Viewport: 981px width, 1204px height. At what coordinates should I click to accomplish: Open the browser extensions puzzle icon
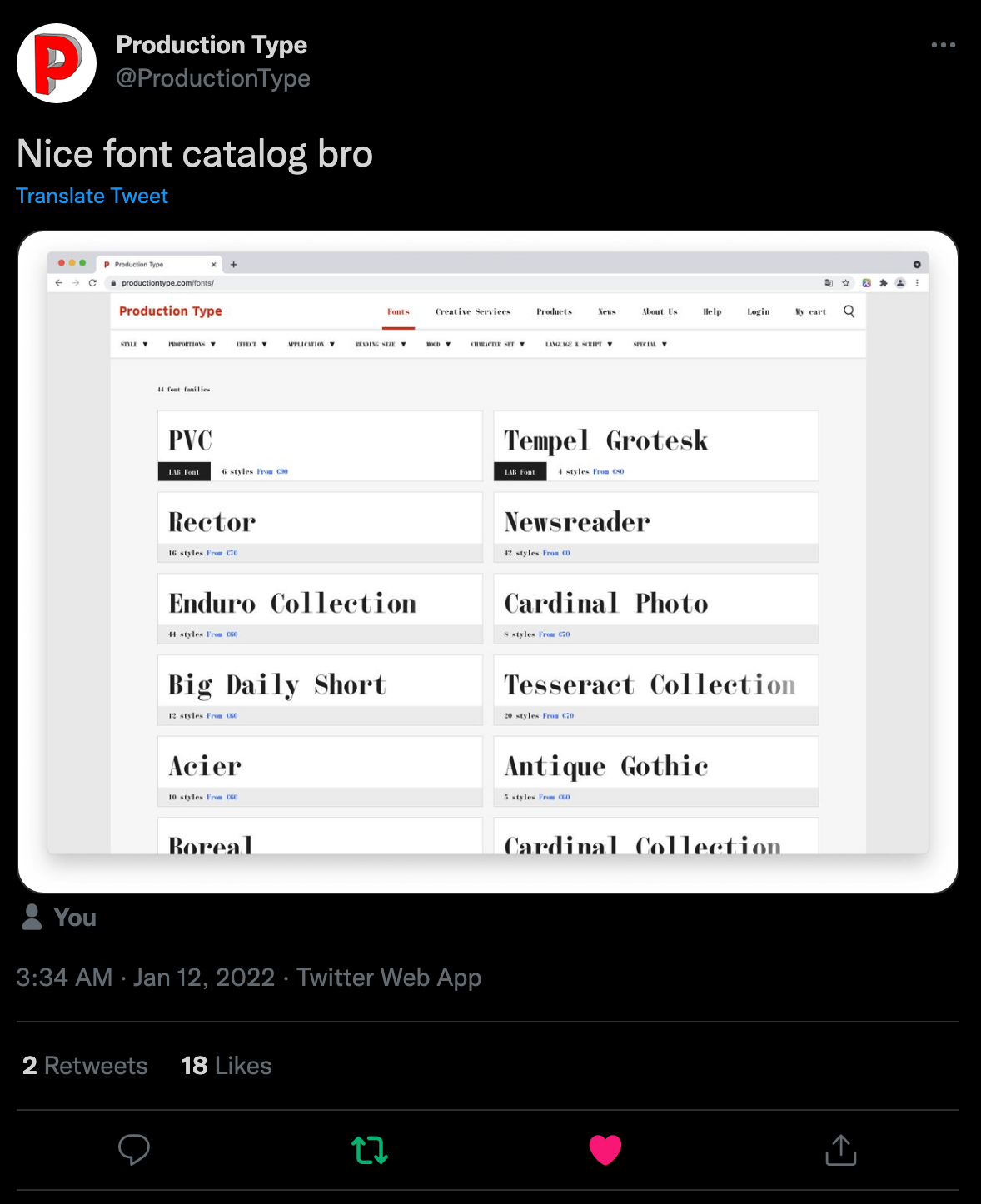click(x=884, y=283)
